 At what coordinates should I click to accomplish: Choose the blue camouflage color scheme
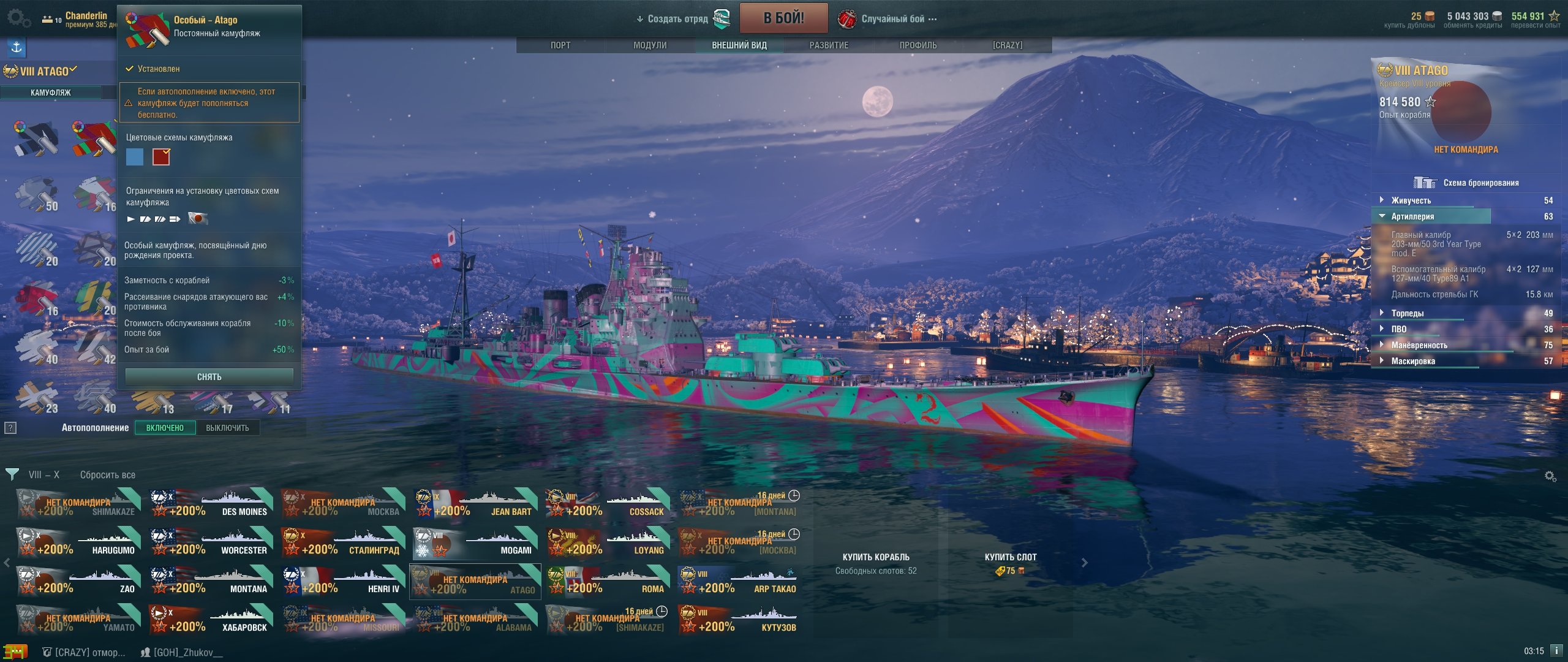coord(135,157)
